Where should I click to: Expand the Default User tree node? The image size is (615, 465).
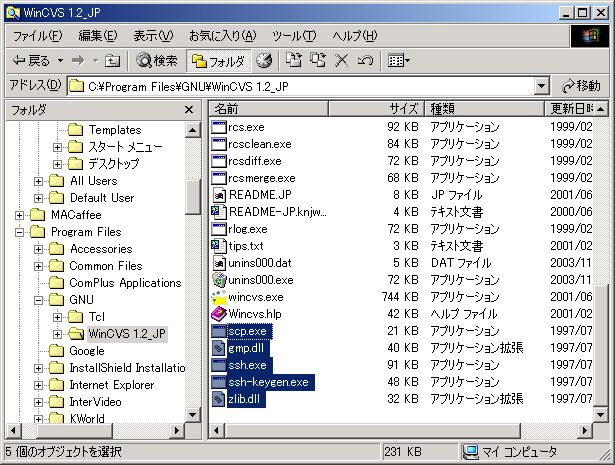pyautogui.click(x=38, y=198)
